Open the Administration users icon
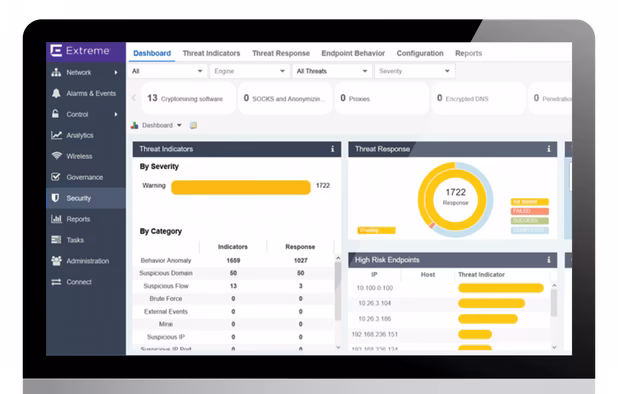This screenshot has height=394, width=618. [56, 260]
